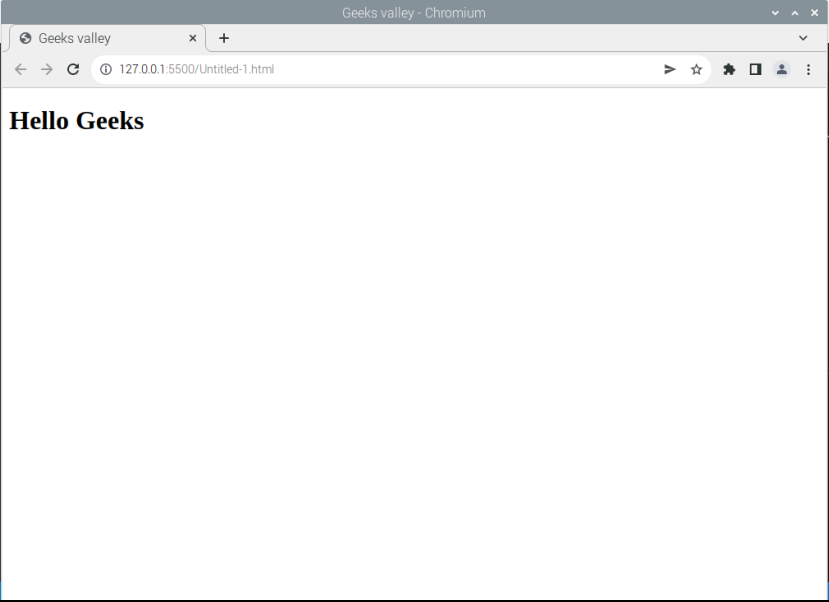The height and width of the screenshot is (602, 829).
Task: Open the profile avatar button
Action: click(781, 69)
